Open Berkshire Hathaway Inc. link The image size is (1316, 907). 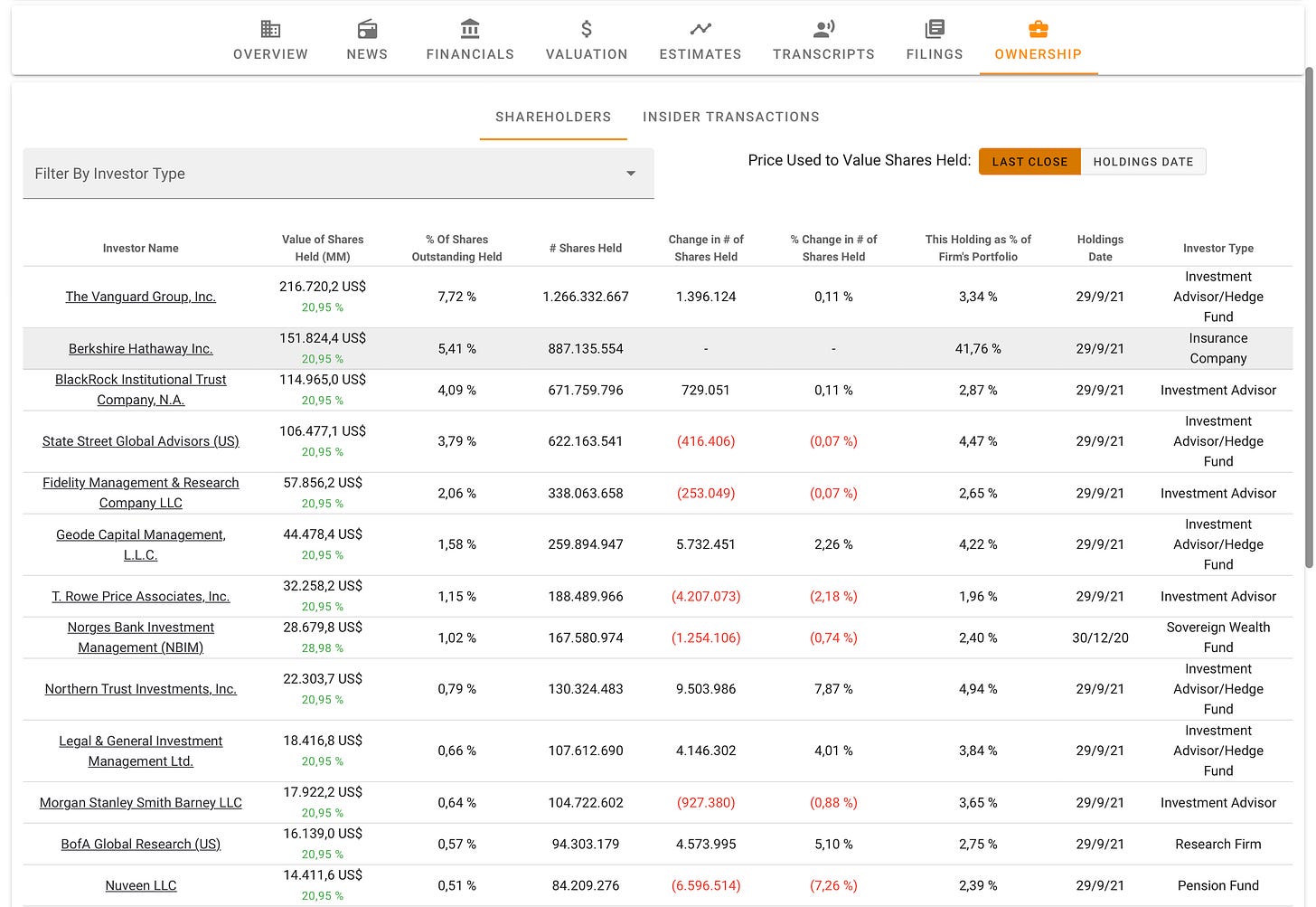point(141,348)
